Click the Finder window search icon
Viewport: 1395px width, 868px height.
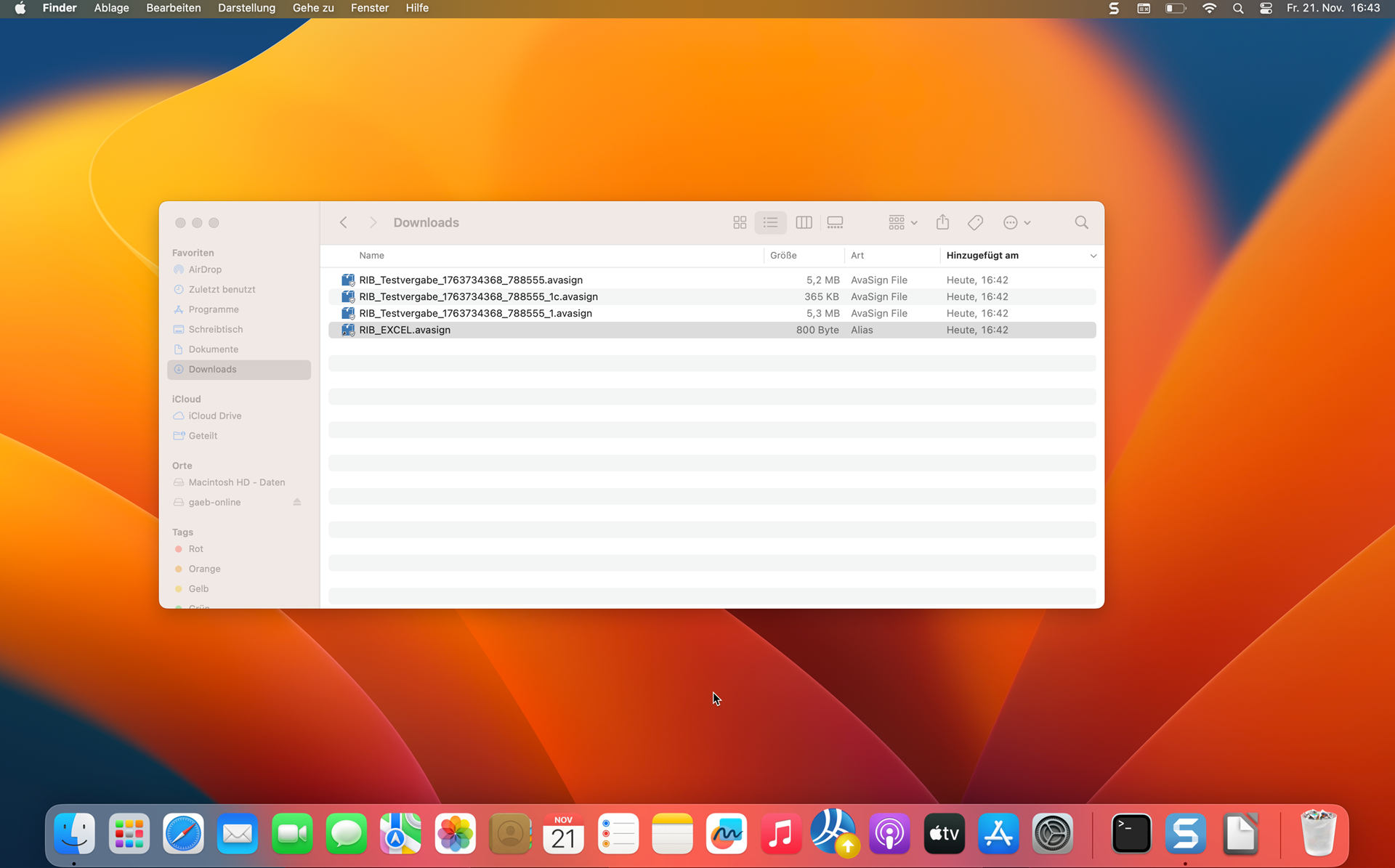1081,223
